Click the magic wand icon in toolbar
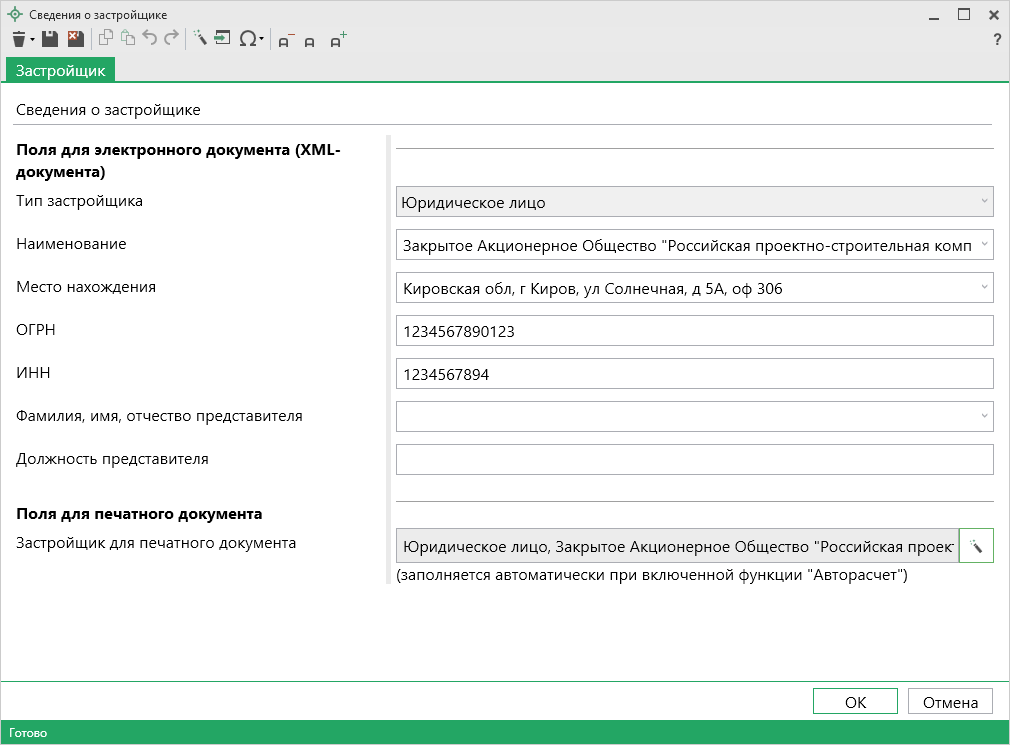1010x745 pixels. tap(199, 39)
